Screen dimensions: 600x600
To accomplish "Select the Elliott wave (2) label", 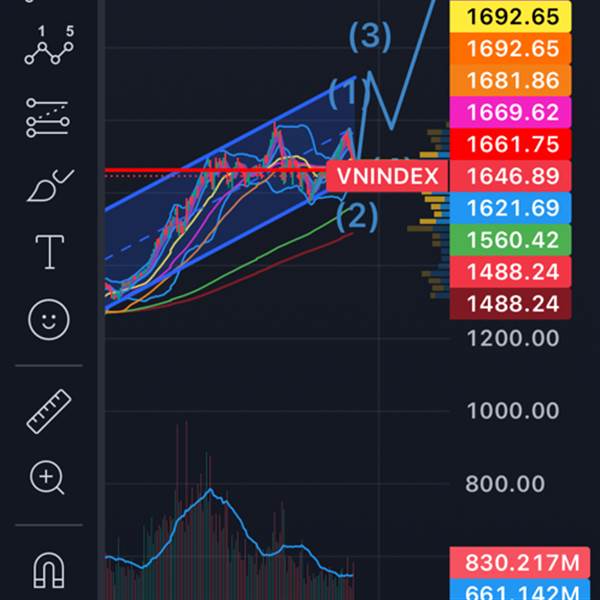I will coord(357,215).
